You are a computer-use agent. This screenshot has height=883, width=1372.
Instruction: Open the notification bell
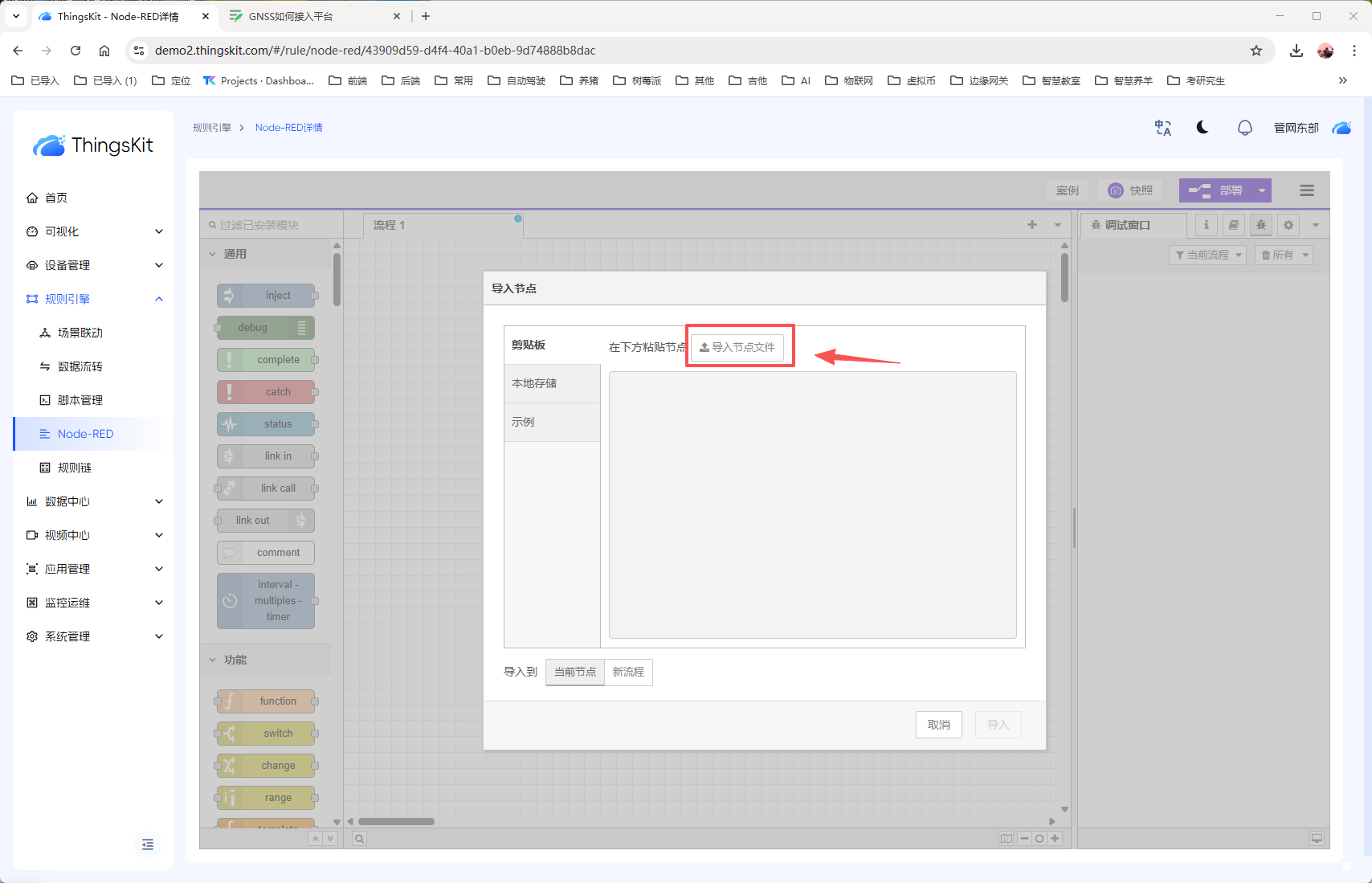(x=1244, y=128)
